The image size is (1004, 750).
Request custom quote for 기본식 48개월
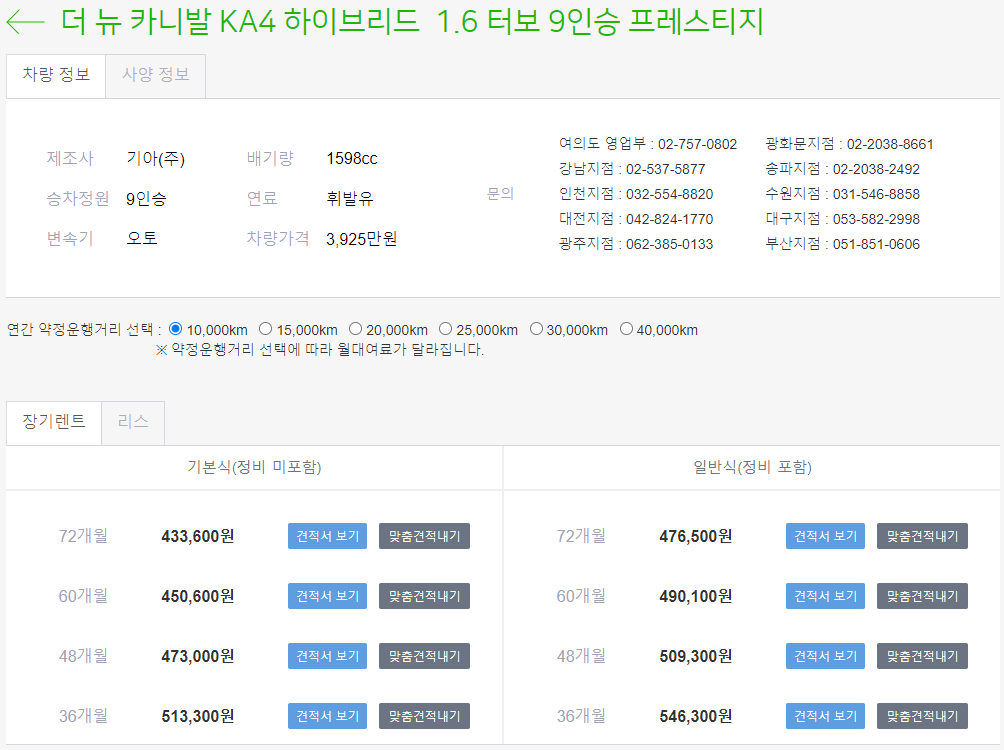tap(425, 656)
